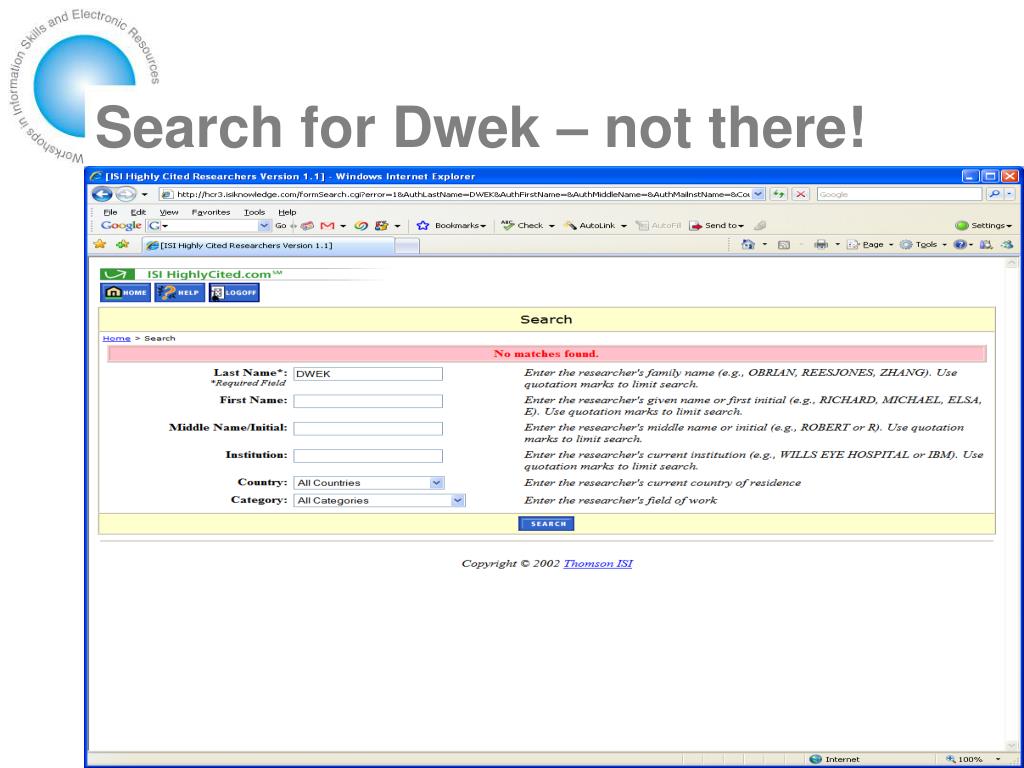
Task: Click the browser Forward arrow button
Action: [125, 194]
